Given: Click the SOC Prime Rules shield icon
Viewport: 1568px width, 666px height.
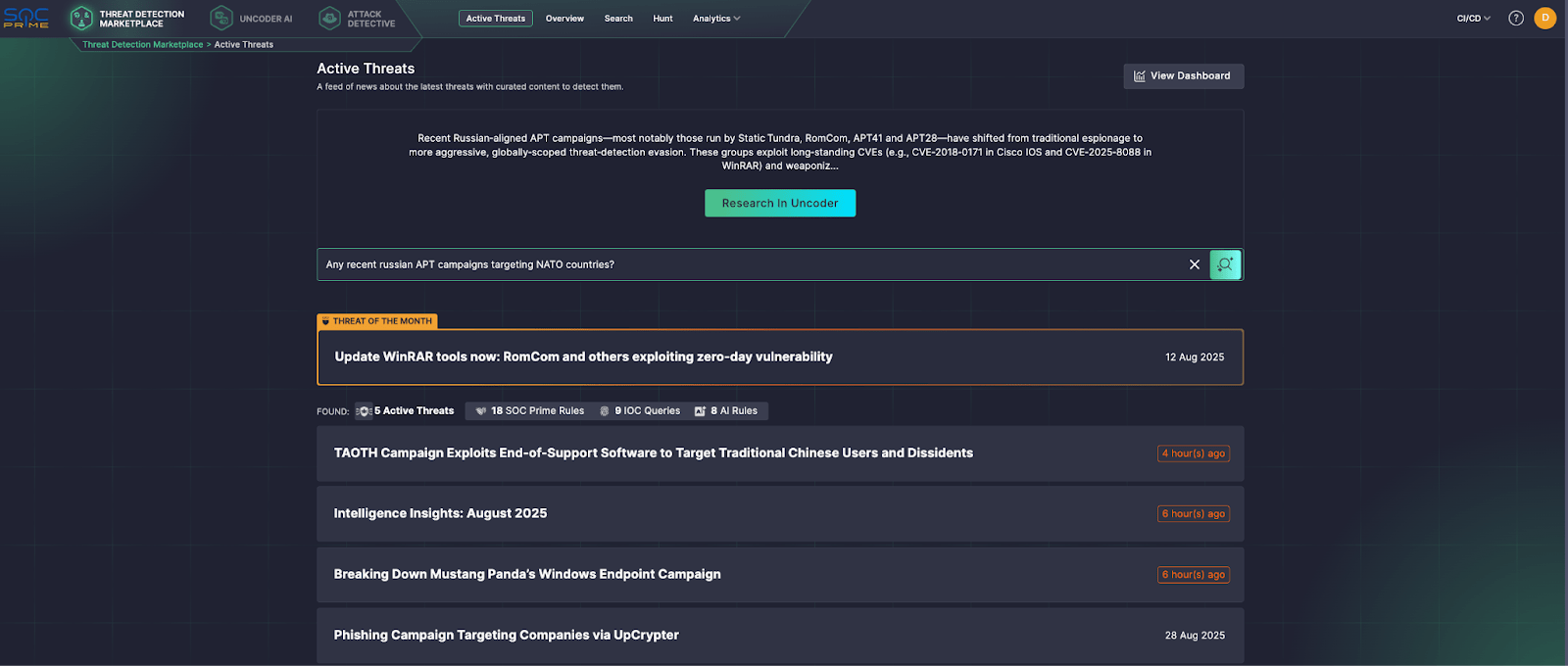Looking at the screenshot, I should click(x=481, y=411).
